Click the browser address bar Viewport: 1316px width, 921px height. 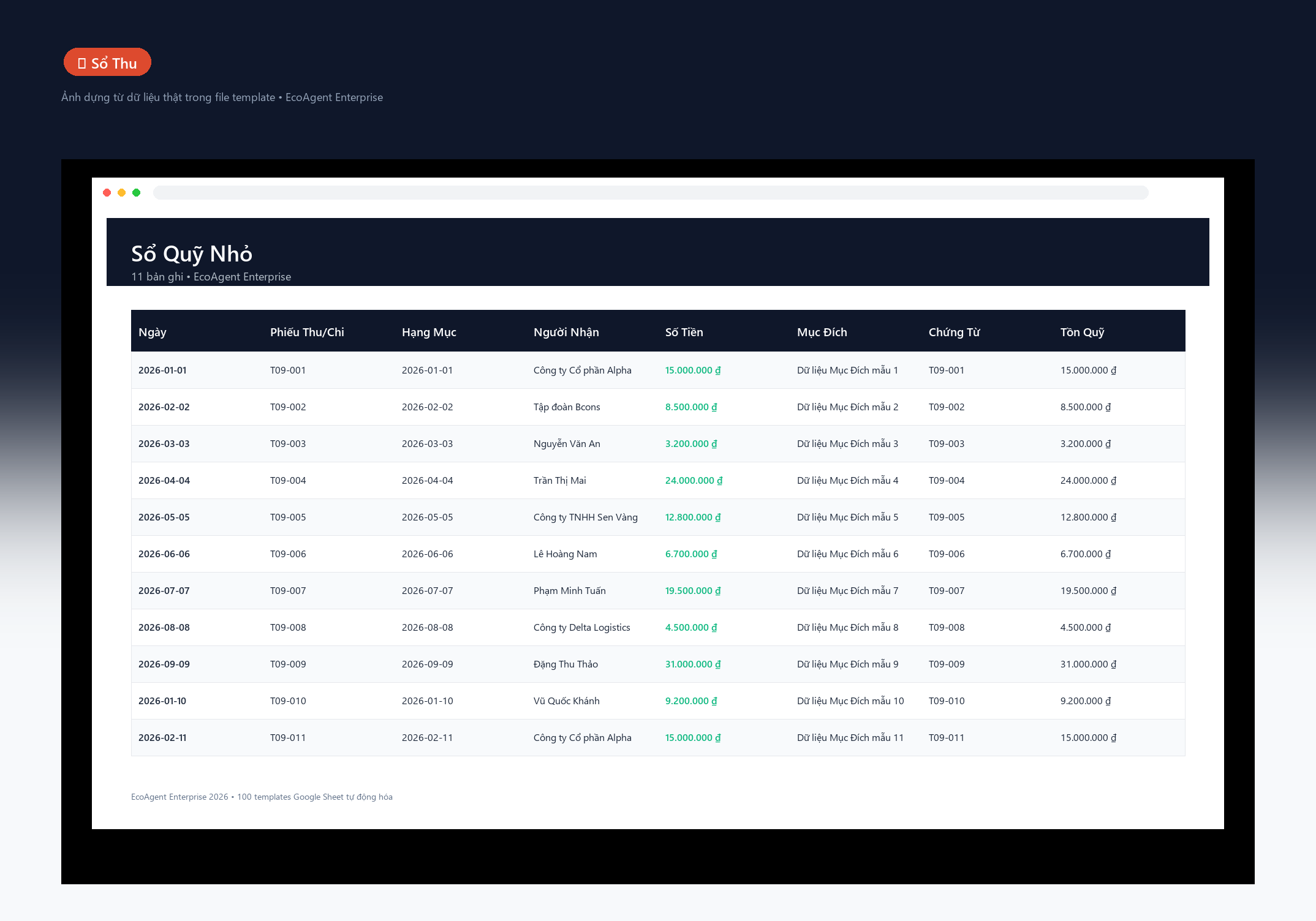pos(651,193)
